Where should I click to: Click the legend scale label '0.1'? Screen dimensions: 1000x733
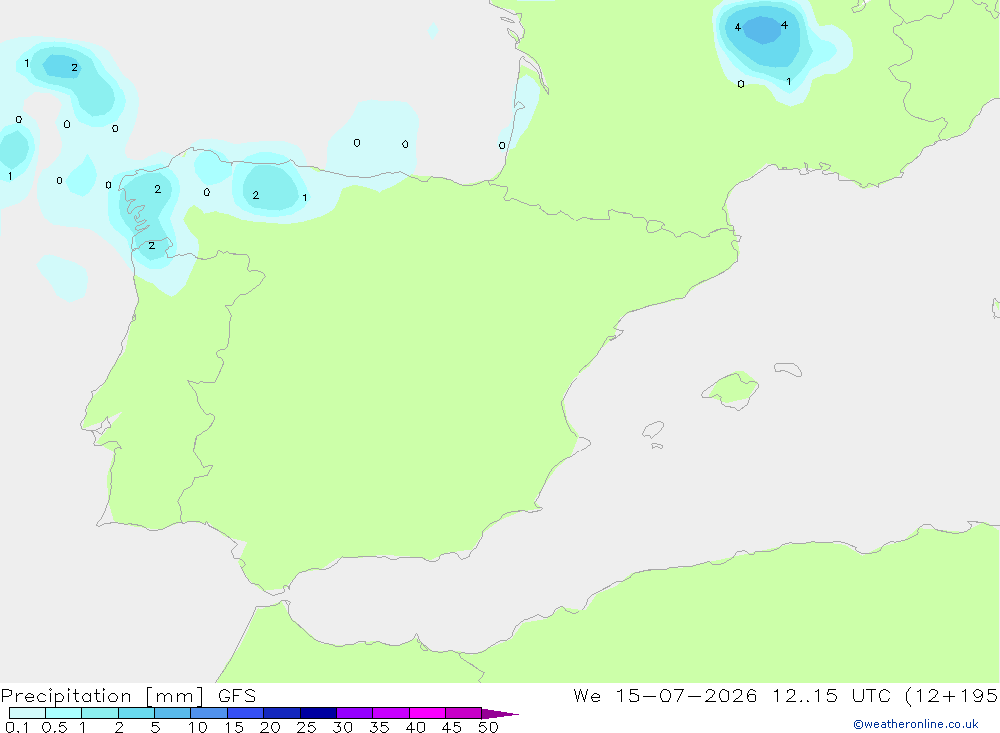pos(17,727)
